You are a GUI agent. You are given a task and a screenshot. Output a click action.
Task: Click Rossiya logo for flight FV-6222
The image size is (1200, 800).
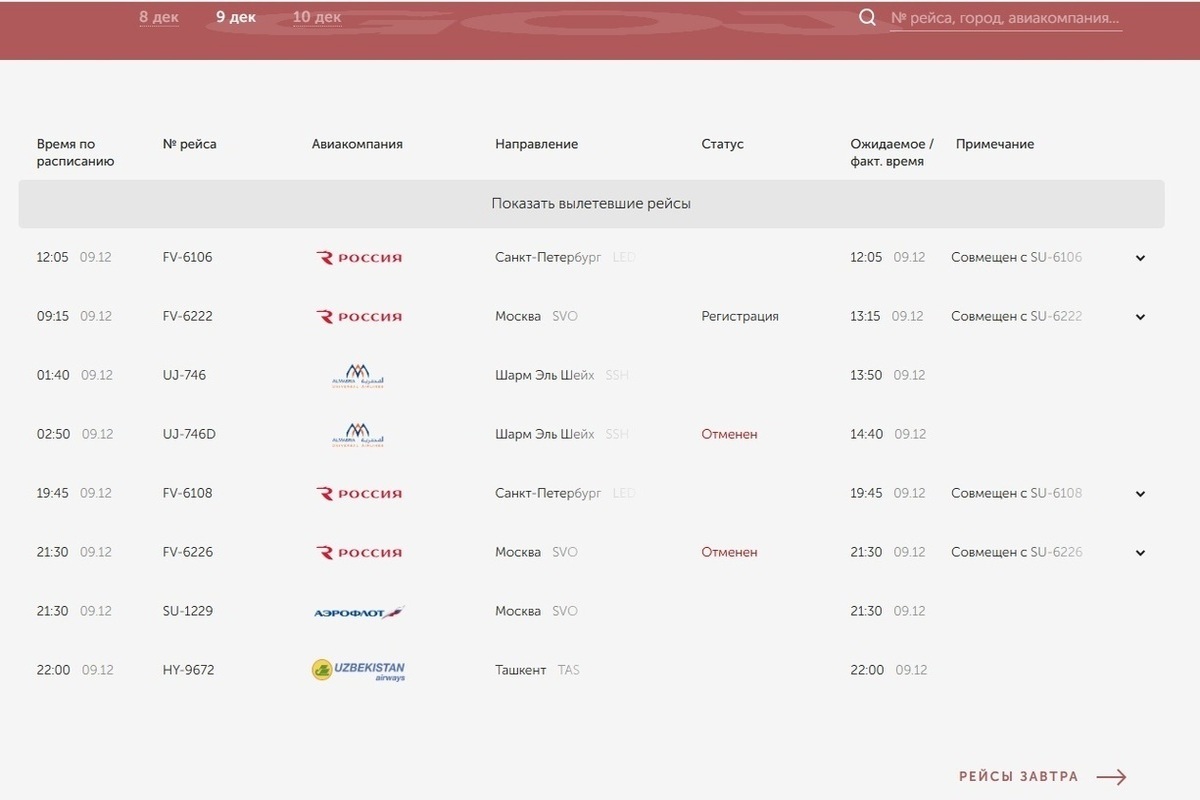click(359, 317)
